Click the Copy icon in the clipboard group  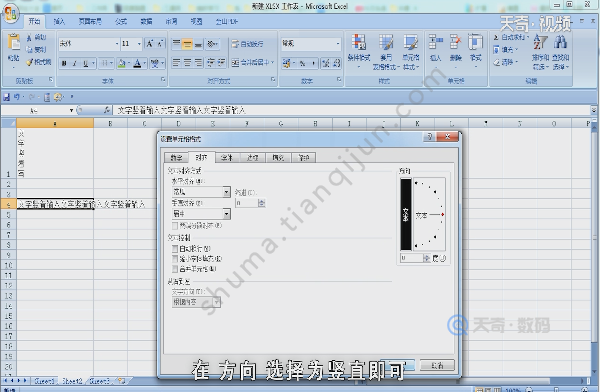tap(29, 49)
